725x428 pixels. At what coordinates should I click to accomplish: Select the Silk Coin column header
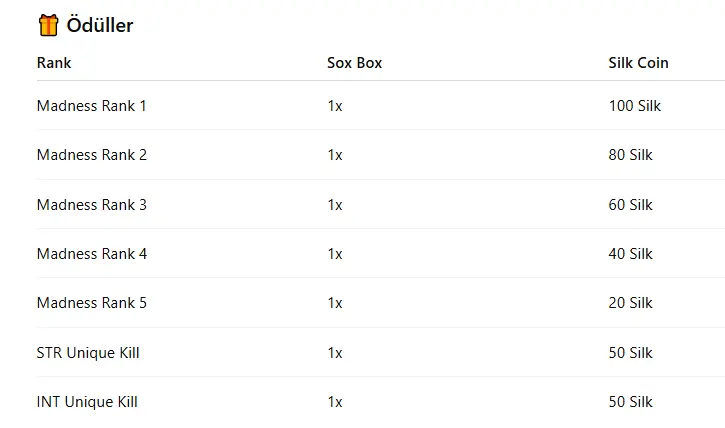638,63
